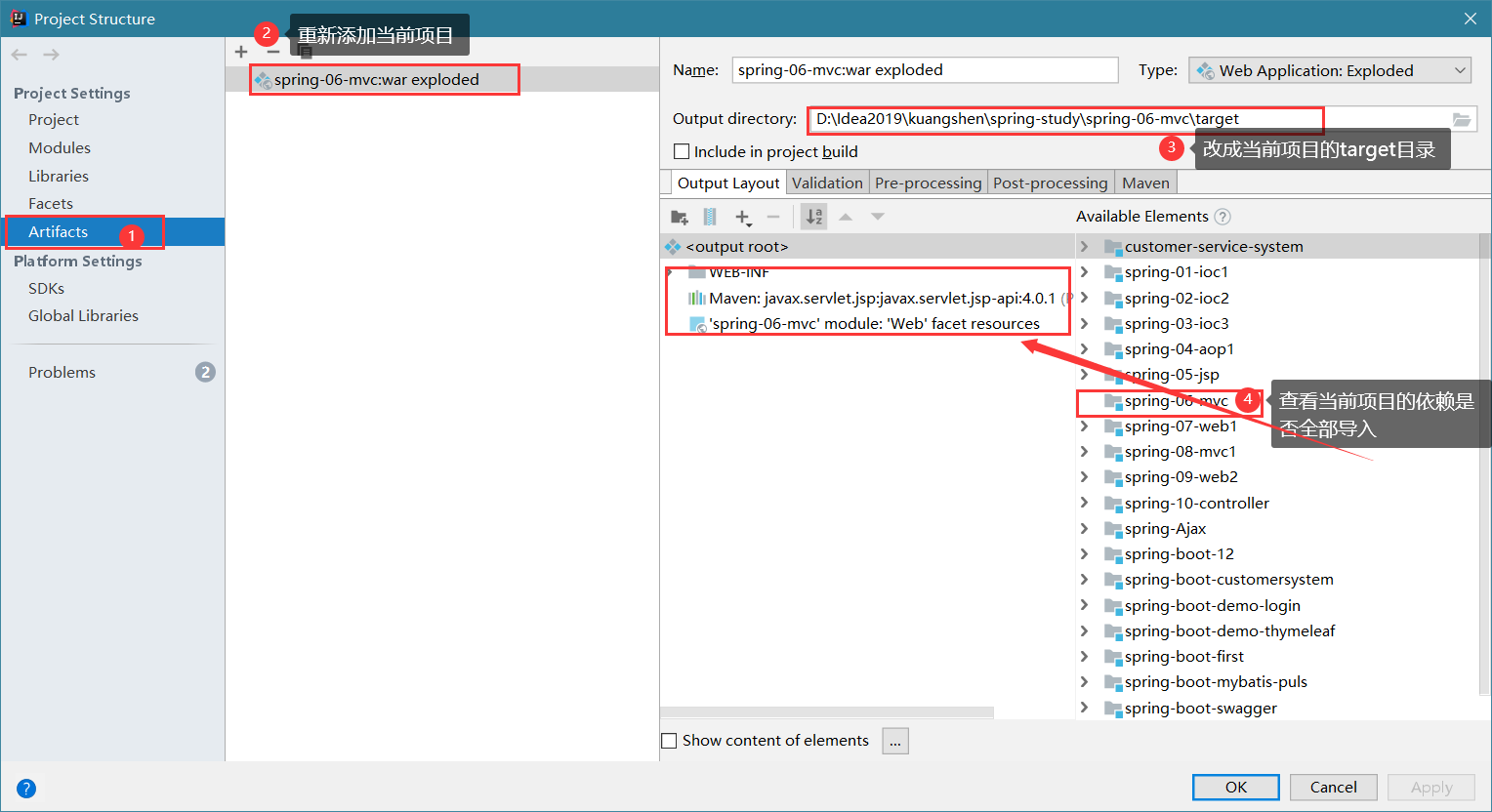Open Problems list entry
This screenshot has width=1492, height=812.
click(x=62, y=372)
